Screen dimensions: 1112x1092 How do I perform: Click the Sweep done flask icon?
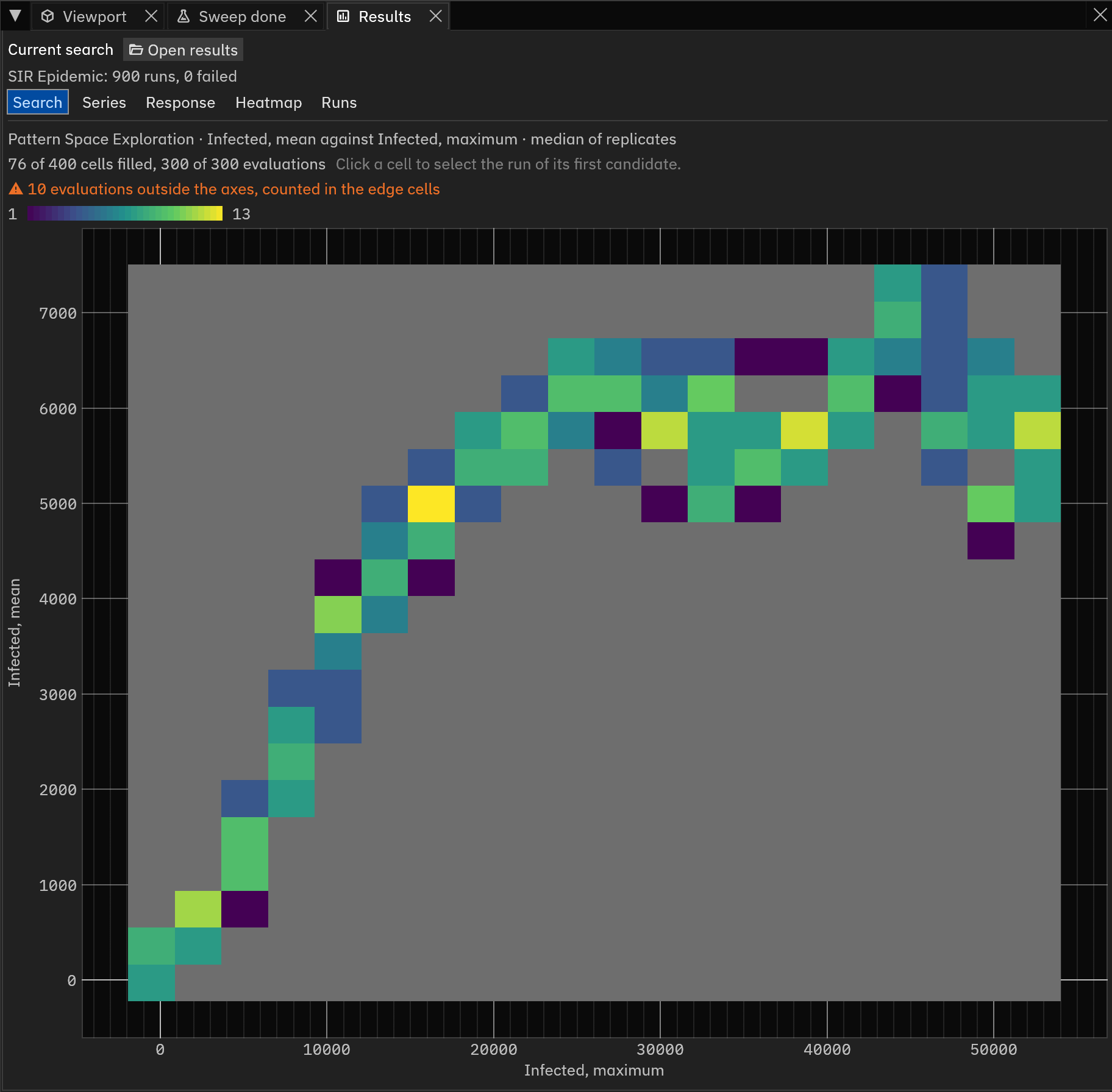183,16
